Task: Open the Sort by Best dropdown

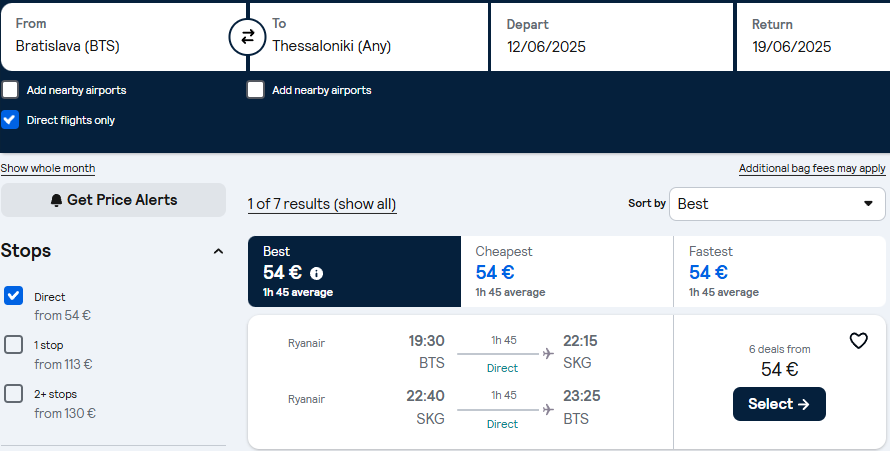Action: pos(777,204)
